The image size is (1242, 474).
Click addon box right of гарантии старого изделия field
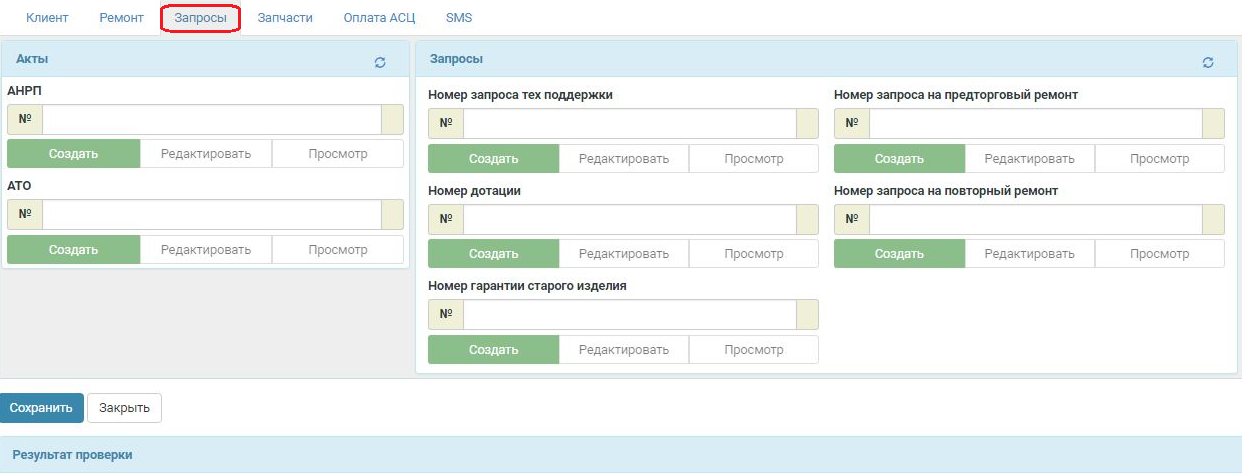[808, 315]
